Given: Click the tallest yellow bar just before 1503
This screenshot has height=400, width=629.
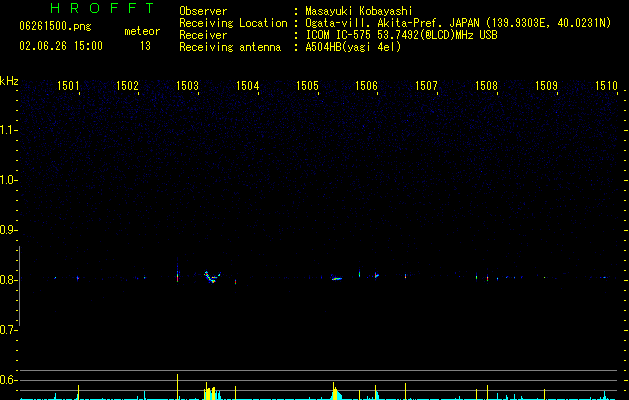Looking at the screenshot, I should coord(177,387).
